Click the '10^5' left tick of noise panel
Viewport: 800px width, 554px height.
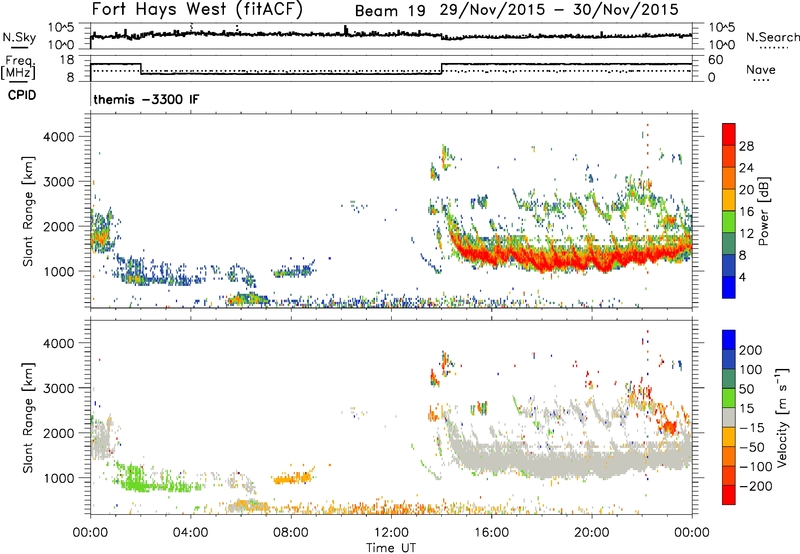tap(61, 28)
